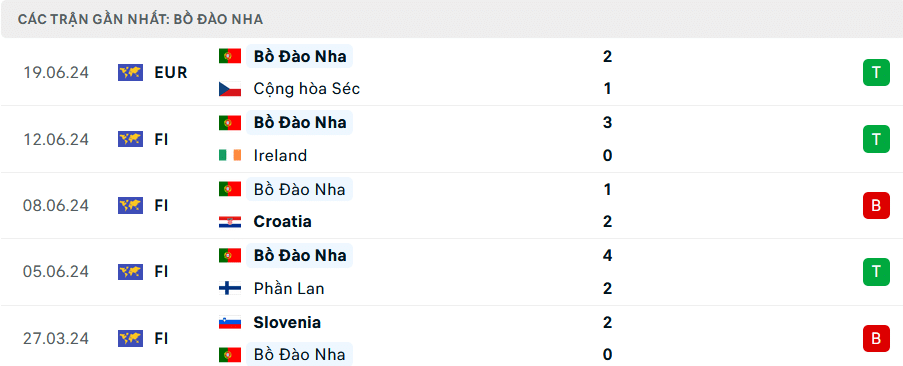
Task: Open the Cộng hòa Séc team link
Action: [x=306, y=89]
